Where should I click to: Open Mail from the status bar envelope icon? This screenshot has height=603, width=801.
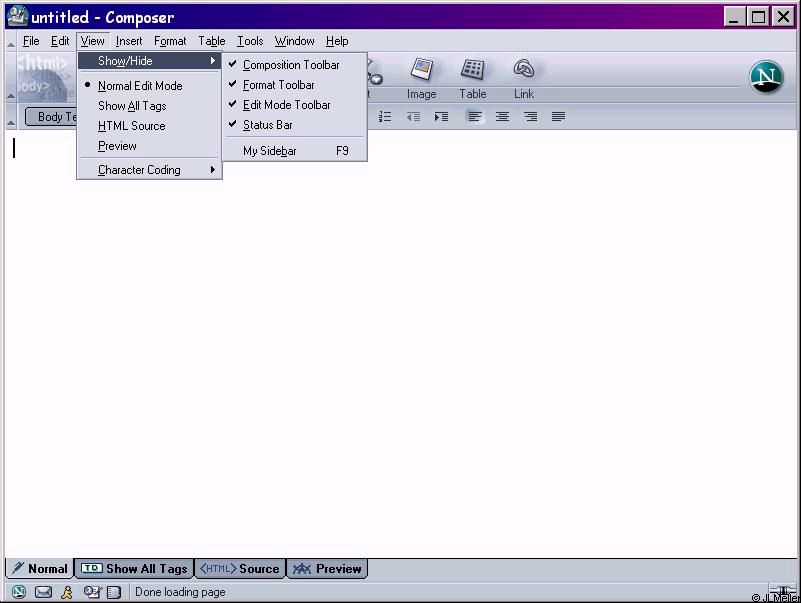43,592
